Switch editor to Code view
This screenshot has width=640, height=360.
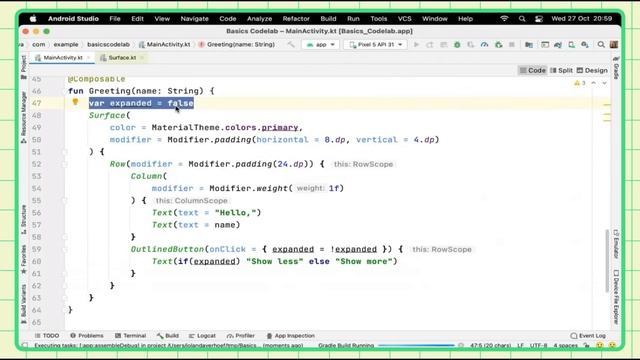click(533, 70)
